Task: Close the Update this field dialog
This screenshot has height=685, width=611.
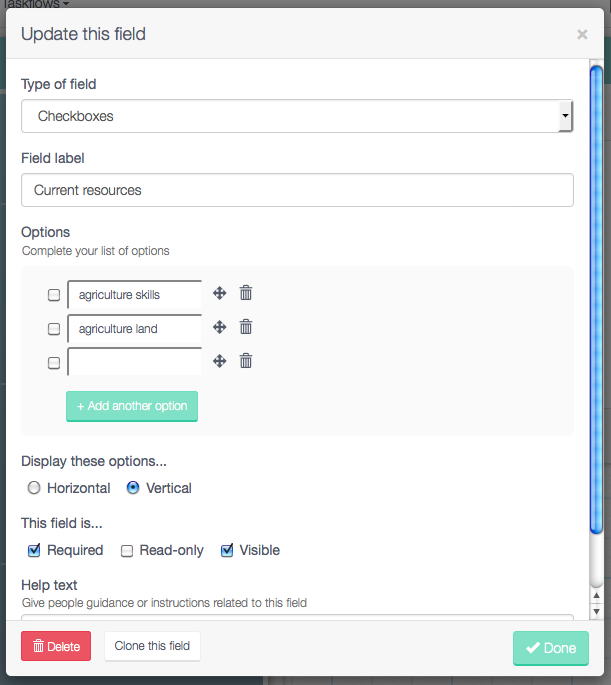Action: pyautogui.click(x=582, y=34)
